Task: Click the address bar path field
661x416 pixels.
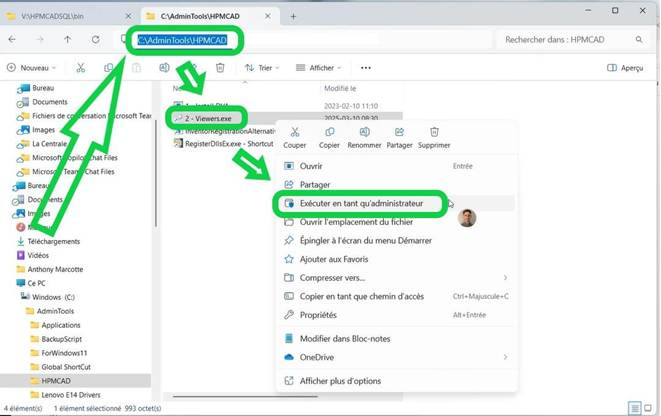Action: (x=304, y=40)
